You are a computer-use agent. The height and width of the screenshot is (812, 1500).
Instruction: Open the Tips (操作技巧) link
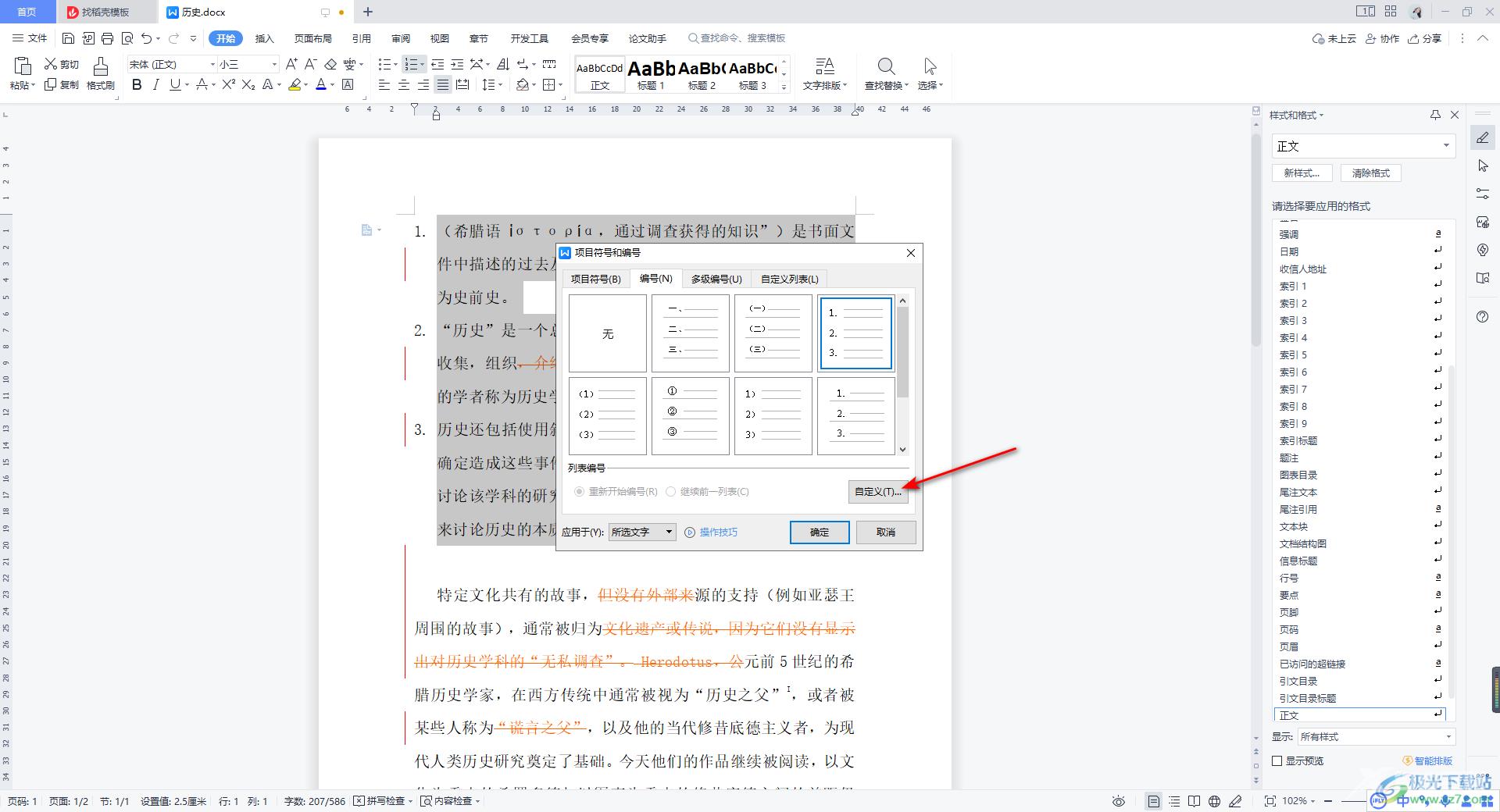click(718, 532)
